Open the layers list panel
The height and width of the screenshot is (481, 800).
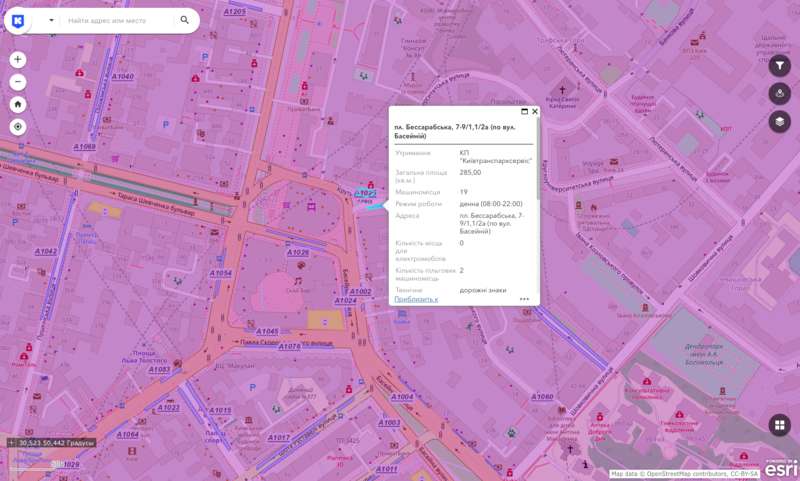tap(780, 121)
